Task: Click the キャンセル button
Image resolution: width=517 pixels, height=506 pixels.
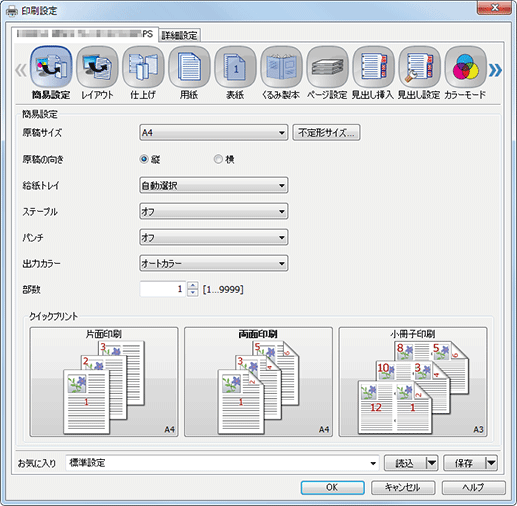Action: click(x=403, y=487)
